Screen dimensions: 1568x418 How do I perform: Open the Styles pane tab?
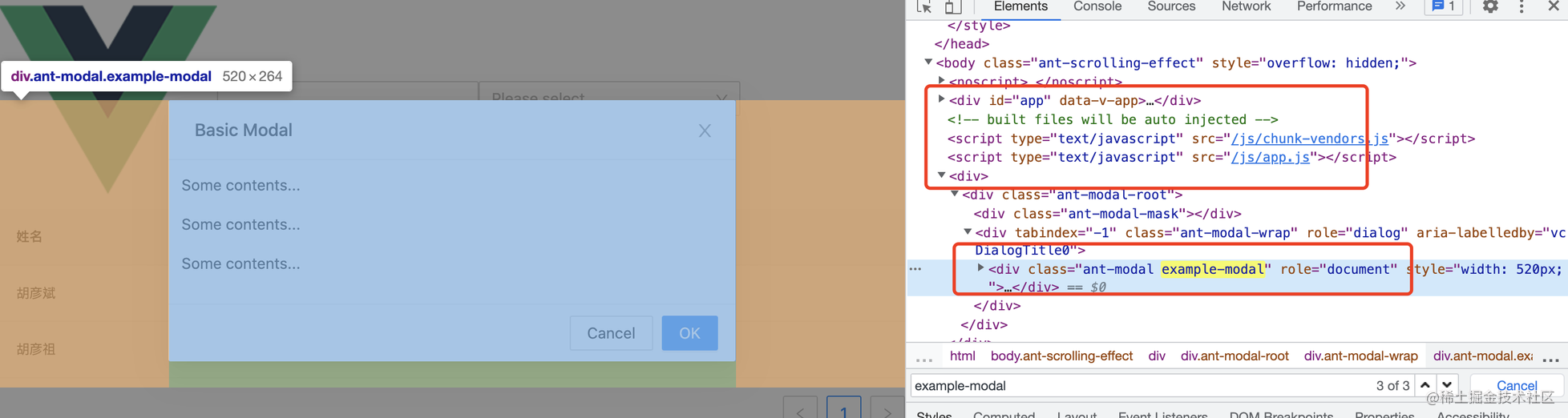934,413
